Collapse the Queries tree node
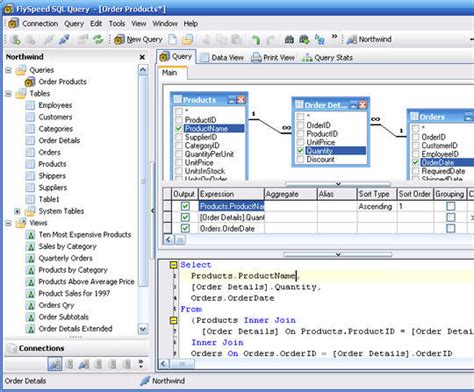This screenshot has width=474, height=392. point(8,70)
